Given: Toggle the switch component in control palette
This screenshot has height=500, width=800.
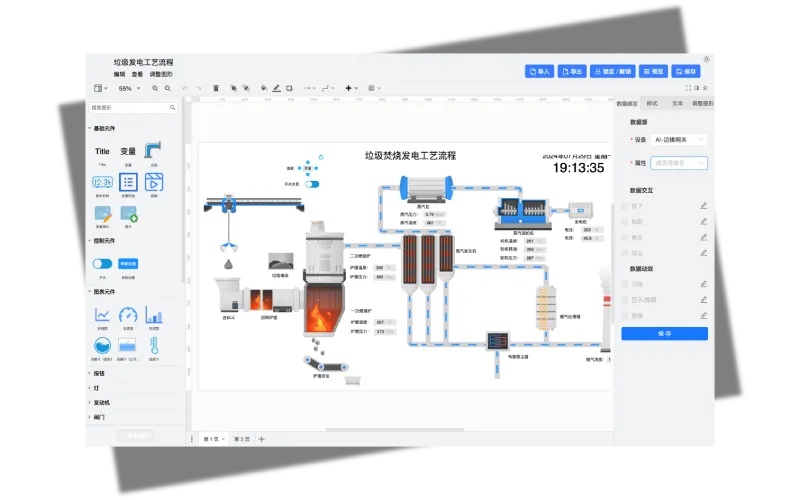Looking at the screenshot, I should 102,263.
